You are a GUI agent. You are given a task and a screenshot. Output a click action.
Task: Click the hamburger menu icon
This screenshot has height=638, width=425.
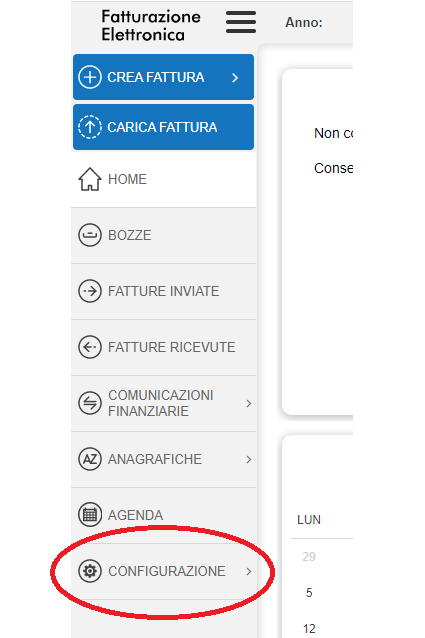pos(241,22)
